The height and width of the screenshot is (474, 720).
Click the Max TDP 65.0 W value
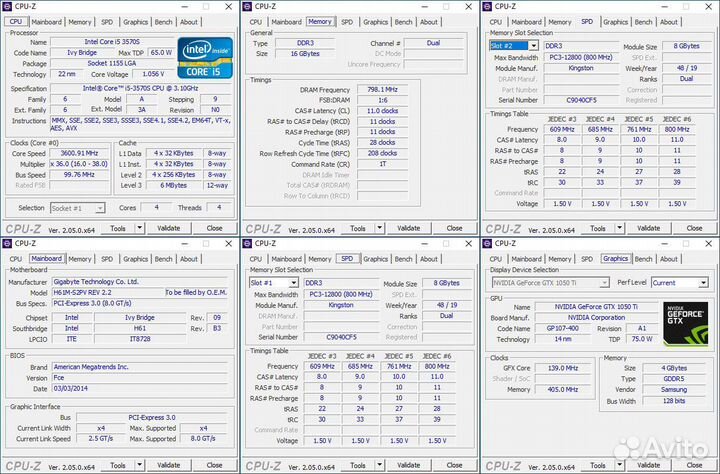point(161,52)
